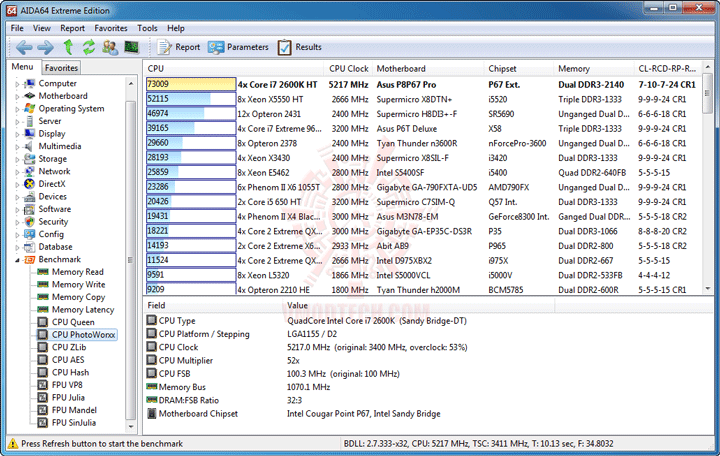Go back with the Back arrow icon
Image resolution: width=720 pixels, height=456 pixels.
coord(24,47)
